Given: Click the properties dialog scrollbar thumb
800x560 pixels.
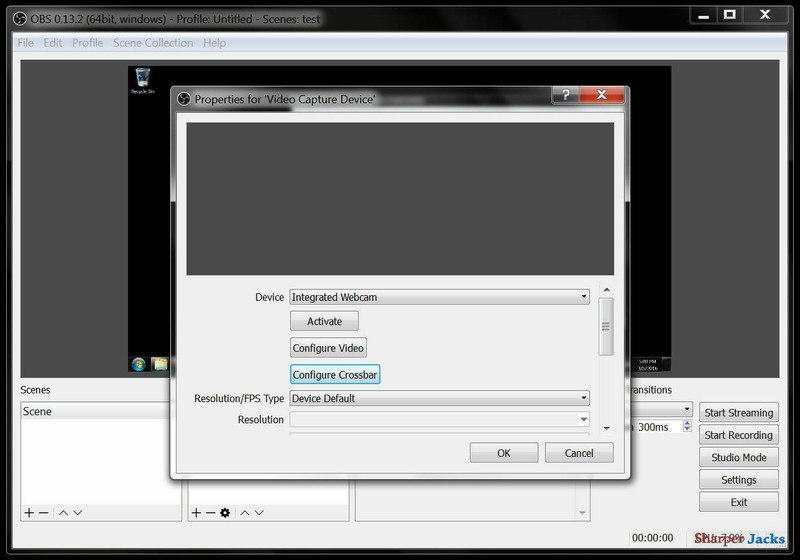Looking at the screenshot, I should (606, 326).
